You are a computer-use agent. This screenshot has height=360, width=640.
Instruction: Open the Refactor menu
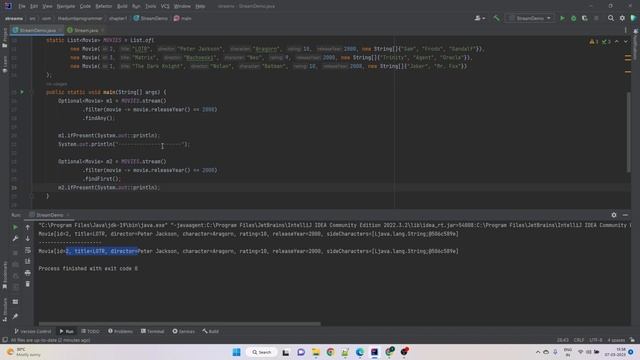point(104,6)
